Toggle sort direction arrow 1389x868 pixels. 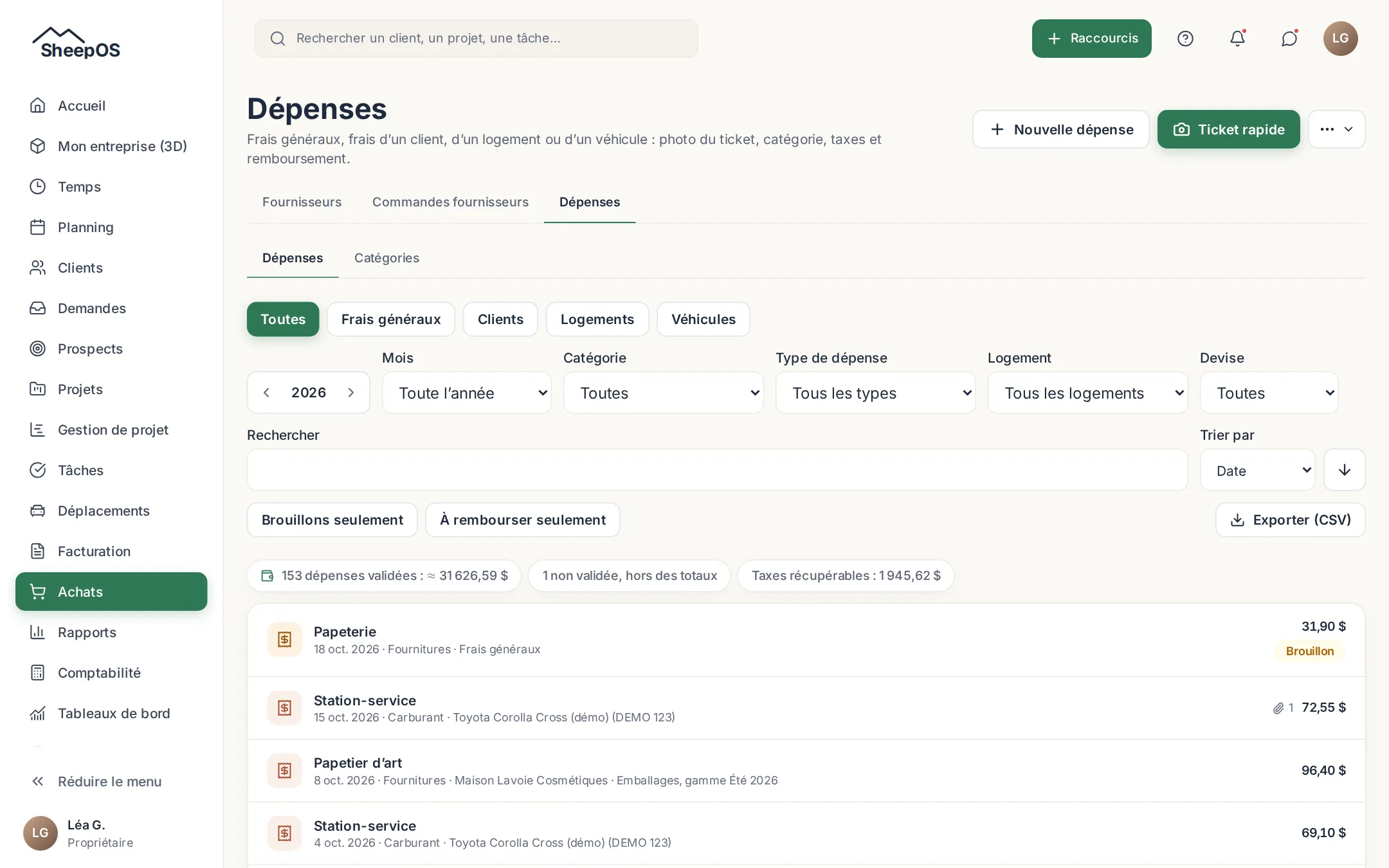click(1345, 470)
